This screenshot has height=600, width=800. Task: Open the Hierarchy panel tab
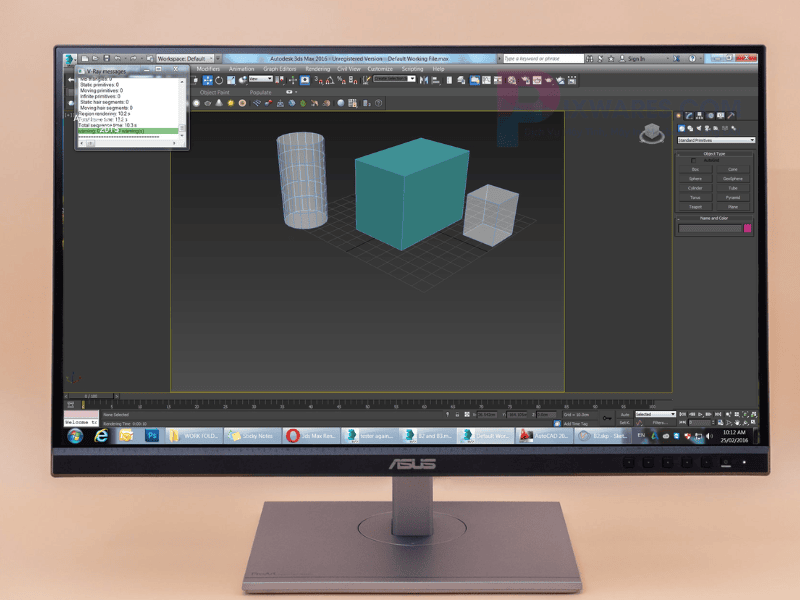700,116
